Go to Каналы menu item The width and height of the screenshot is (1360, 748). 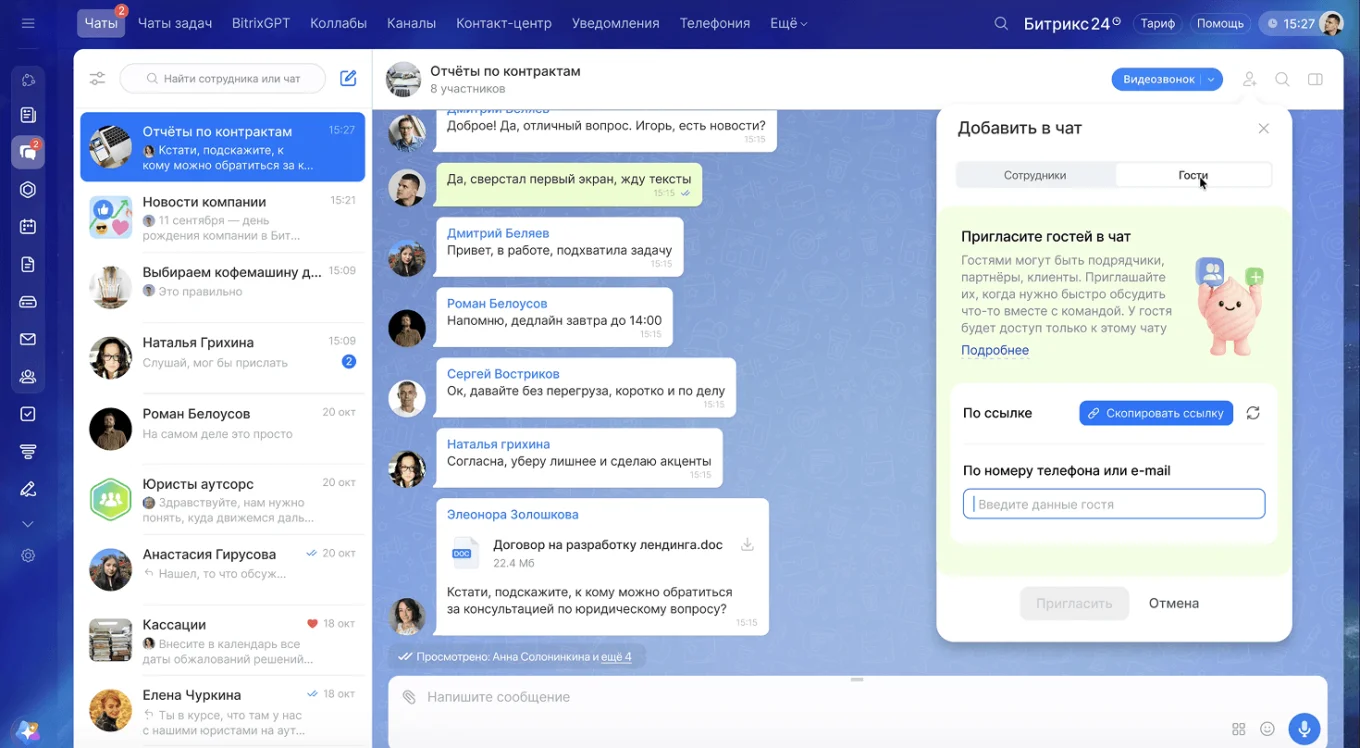pos(411,23)
